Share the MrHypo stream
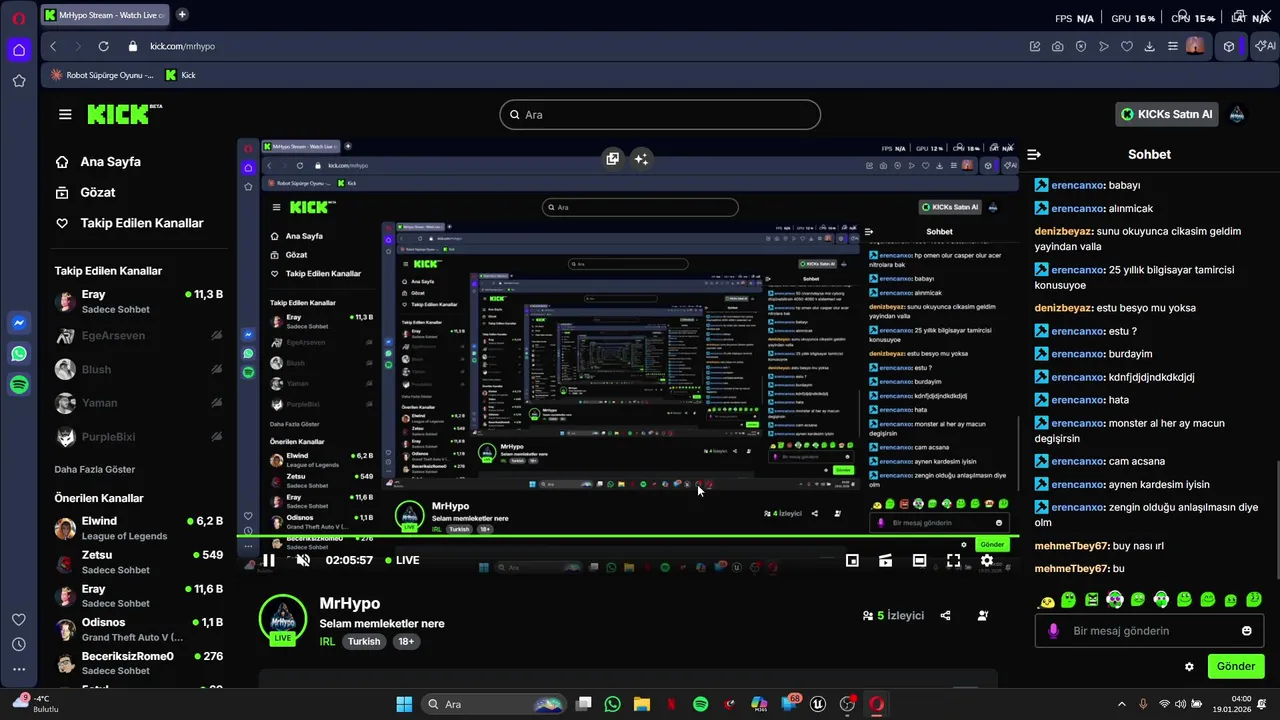Viewport: 1280px width, 720px height. point(945,616)
